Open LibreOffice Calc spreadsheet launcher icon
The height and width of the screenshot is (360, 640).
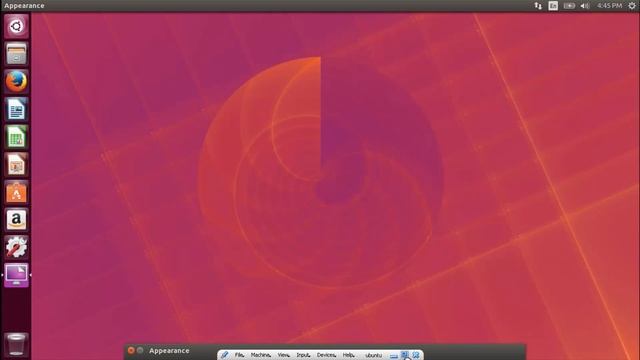pos(16,137)
